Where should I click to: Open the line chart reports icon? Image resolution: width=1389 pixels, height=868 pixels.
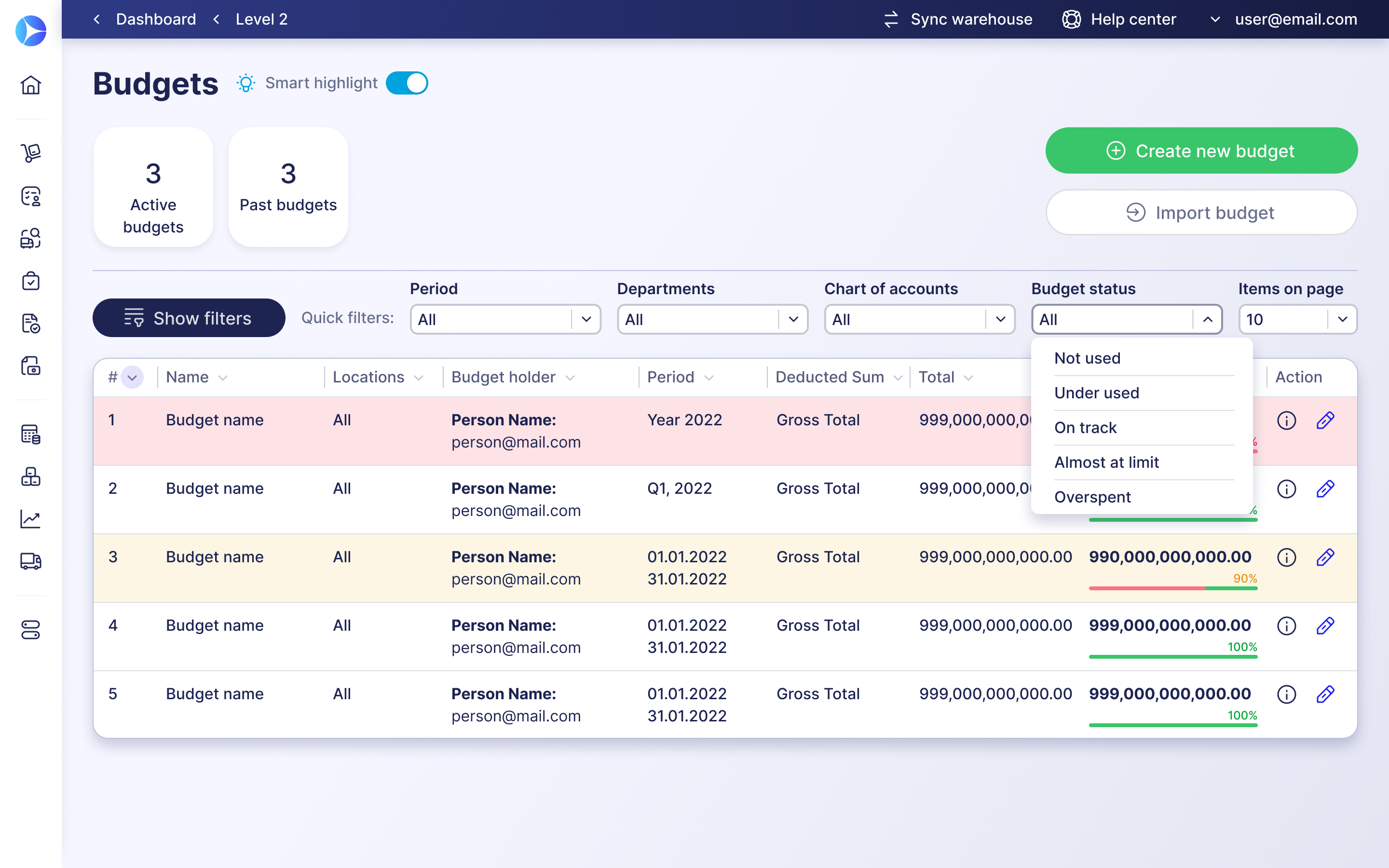pos(30,519)
